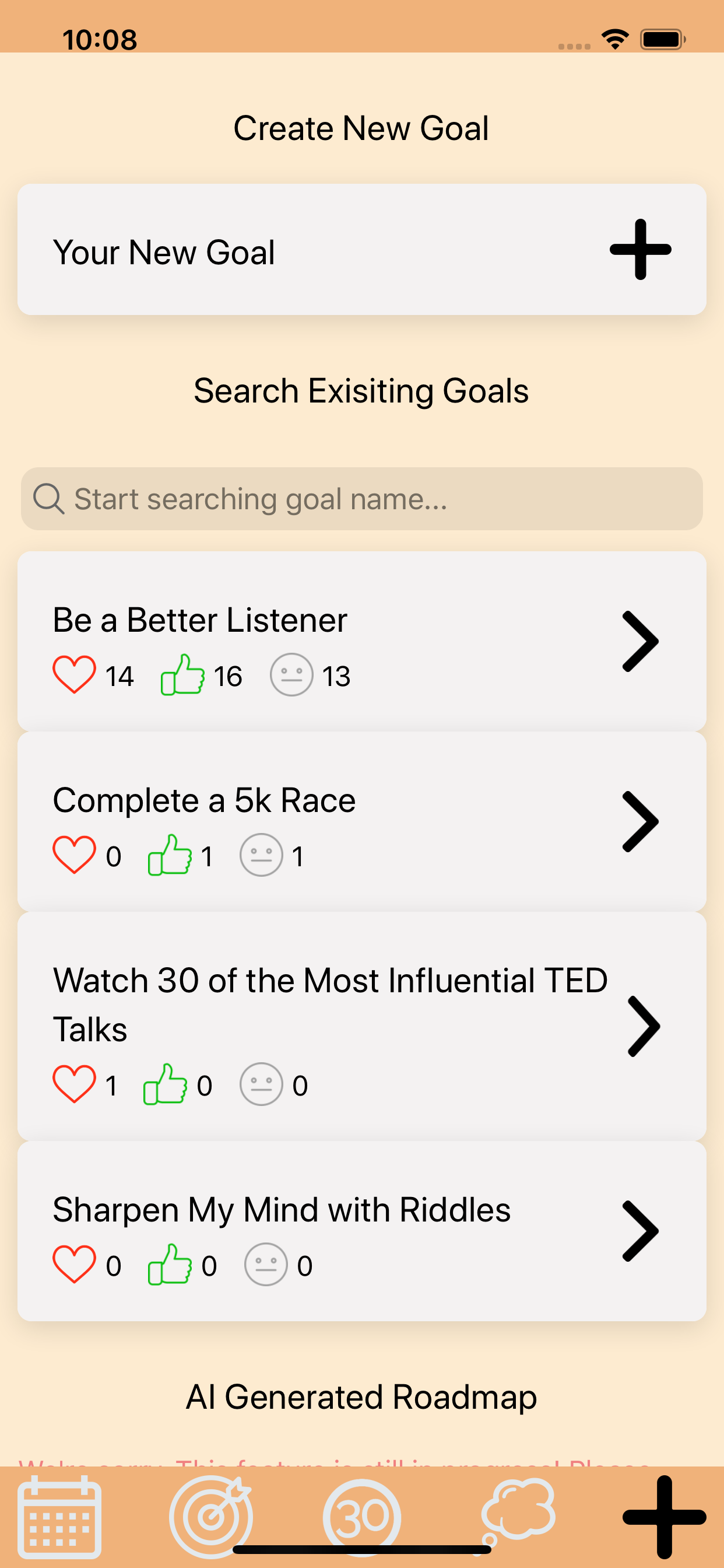The image size is (724, 1568).
Task: Open TED Talks goal via chevron
Action: 643,1026
